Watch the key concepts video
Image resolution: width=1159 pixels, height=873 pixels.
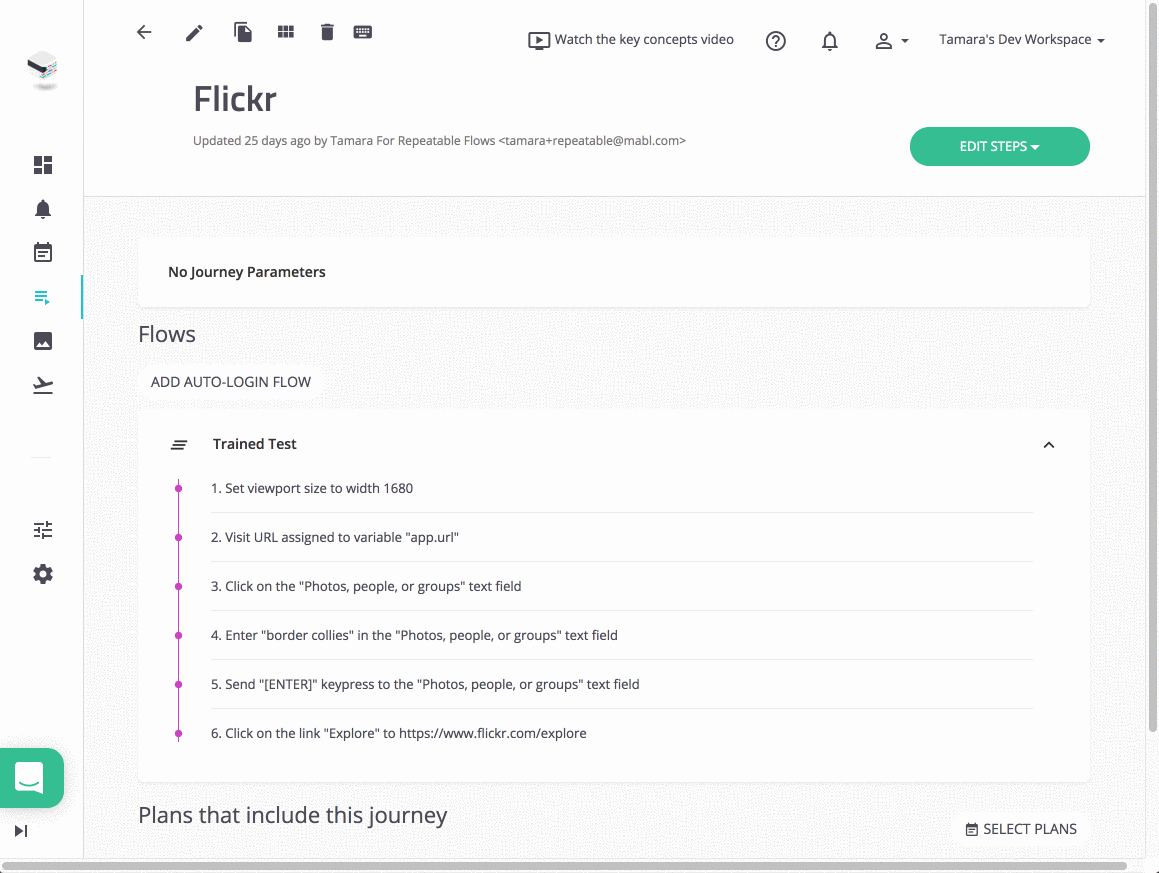(x=631, y=40)
